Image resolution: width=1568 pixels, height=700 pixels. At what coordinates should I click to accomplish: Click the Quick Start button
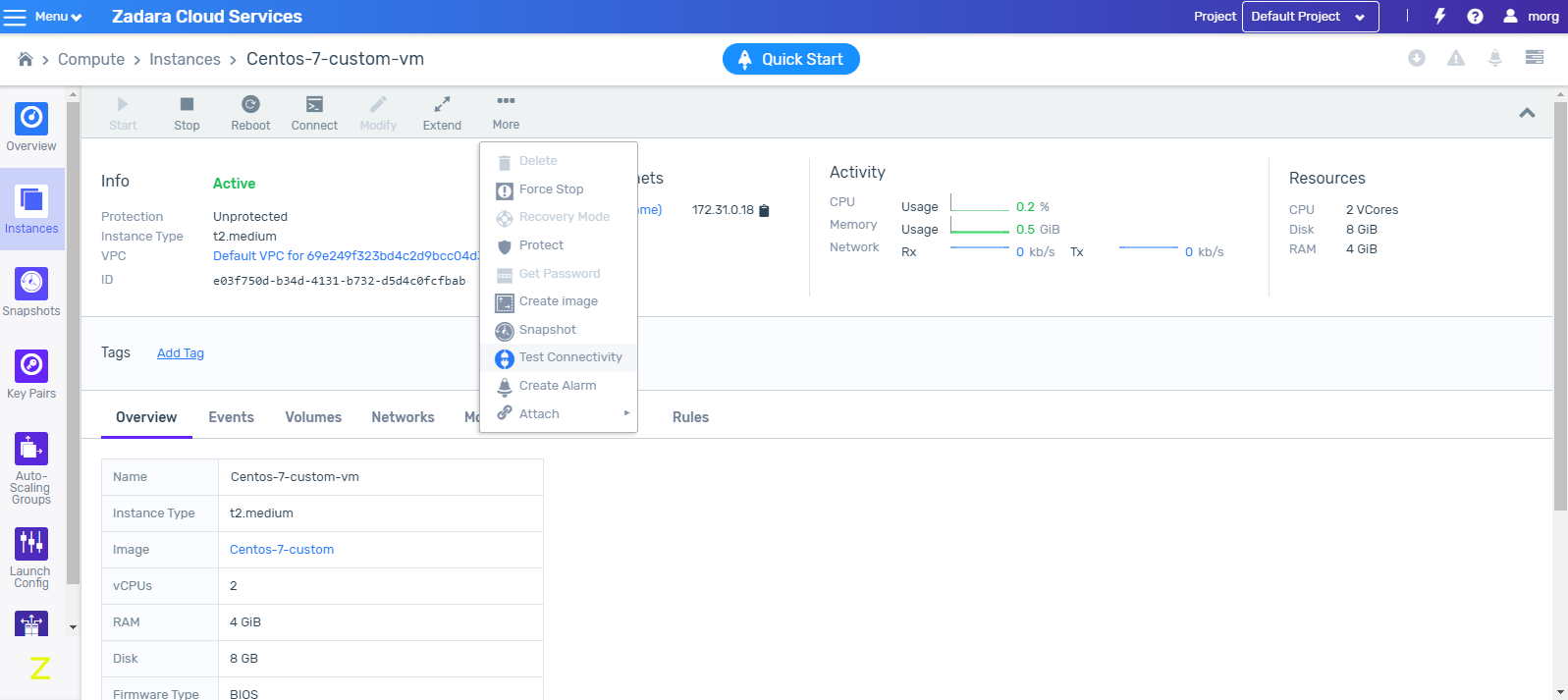[x=791, y=59]
